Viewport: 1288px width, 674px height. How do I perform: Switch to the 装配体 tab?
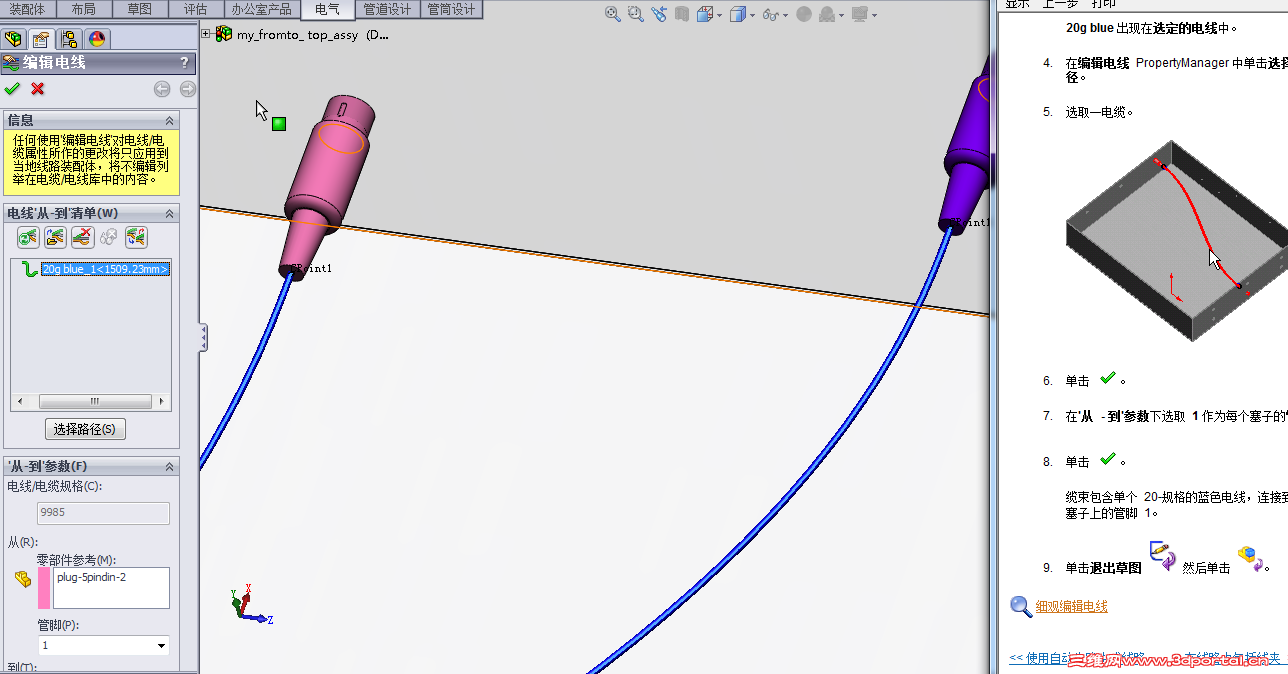[x=27, y=9]
